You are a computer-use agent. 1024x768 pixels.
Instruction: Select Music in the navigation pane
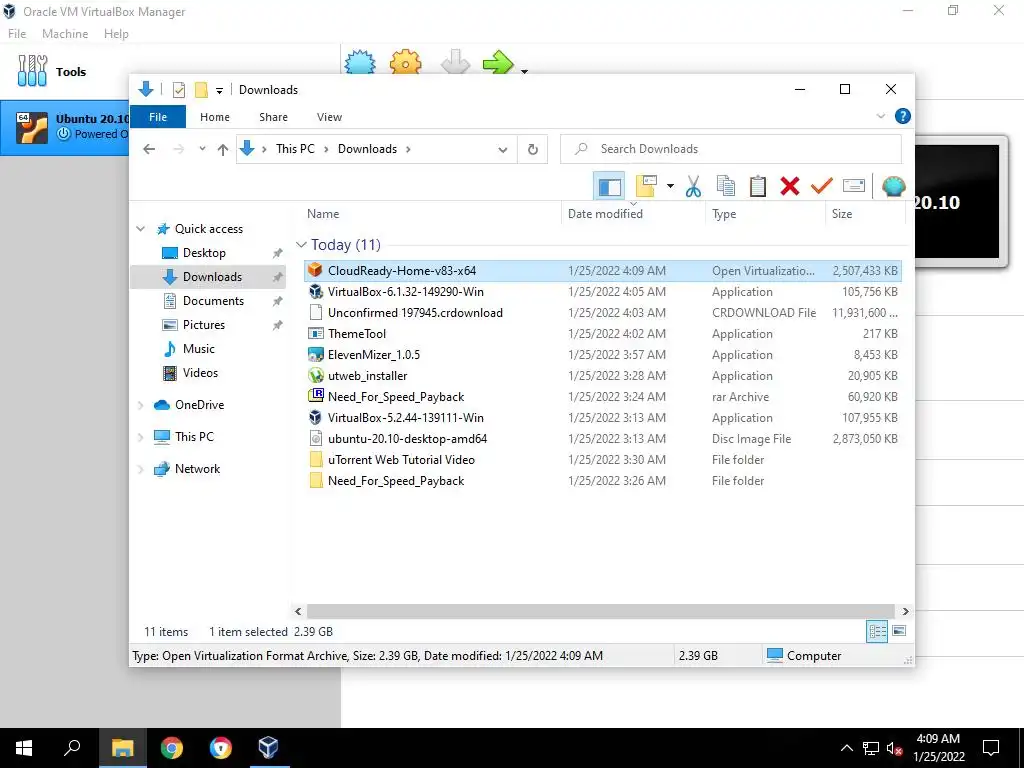[x=199, y=349]
